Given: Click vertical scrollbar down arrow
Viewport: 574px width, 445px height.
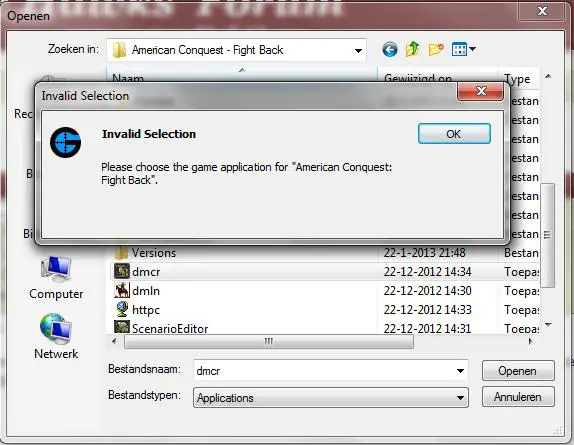Looking at the screenshot, I should [548, 324].
